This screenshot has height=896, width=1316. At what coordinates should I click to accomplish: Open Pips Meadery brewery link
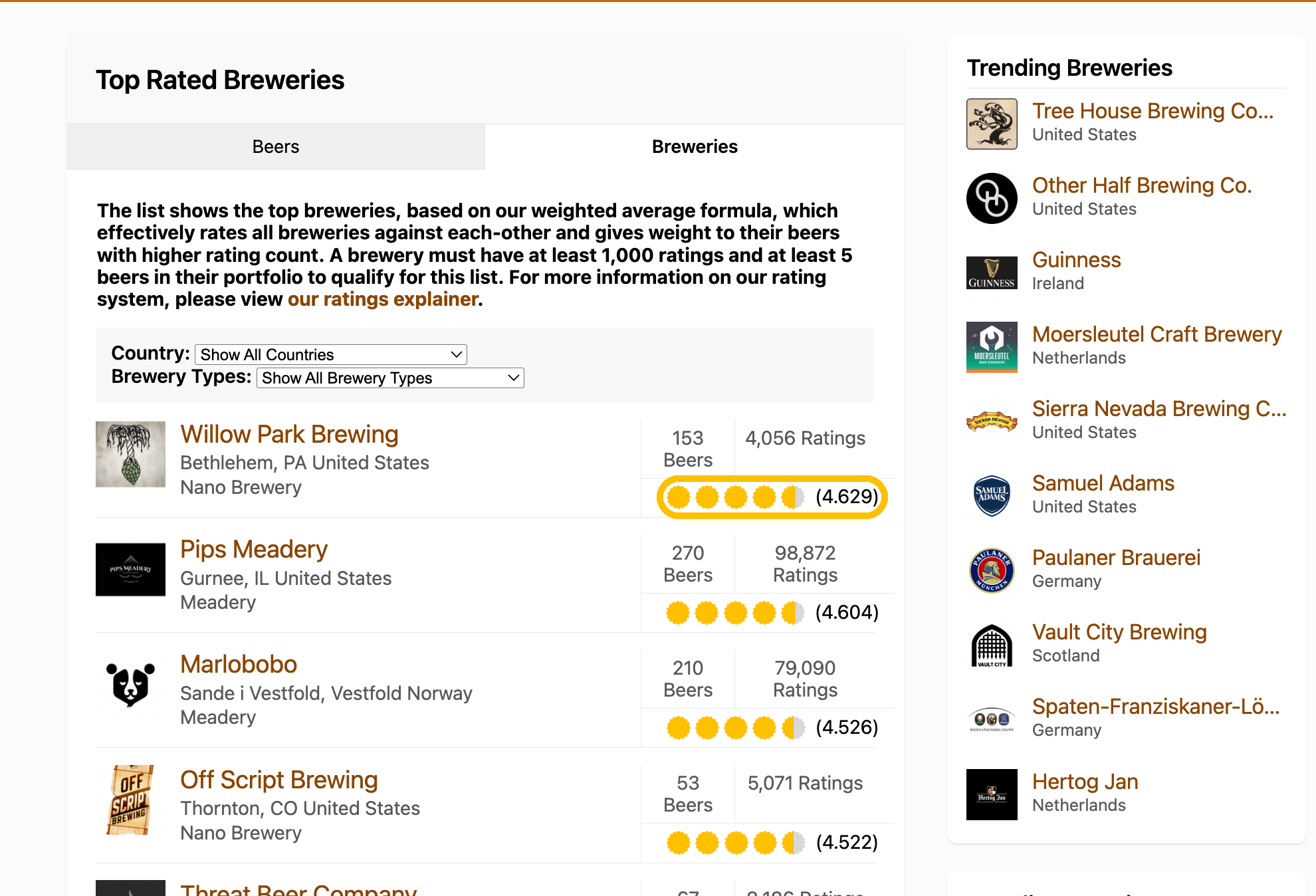pyautogui.click(x=254, y=549)
